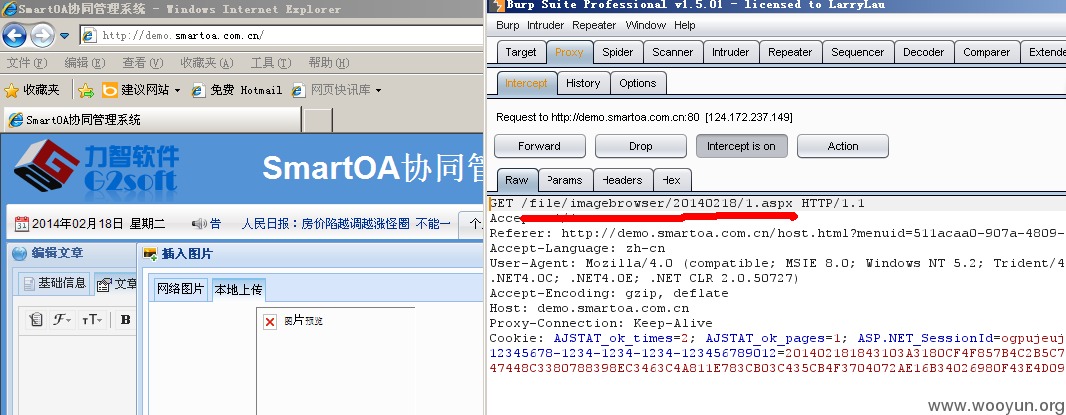Open the Favorites star button
Screen dimensions: 1066x415
(32, 90)
